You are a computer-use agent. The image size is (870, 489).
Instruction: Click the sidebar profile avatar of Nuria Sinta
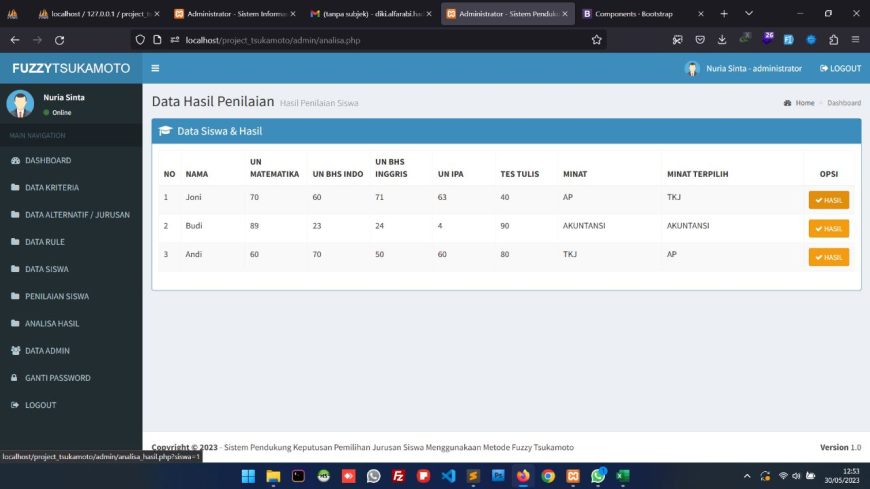[x=21, y=104]
